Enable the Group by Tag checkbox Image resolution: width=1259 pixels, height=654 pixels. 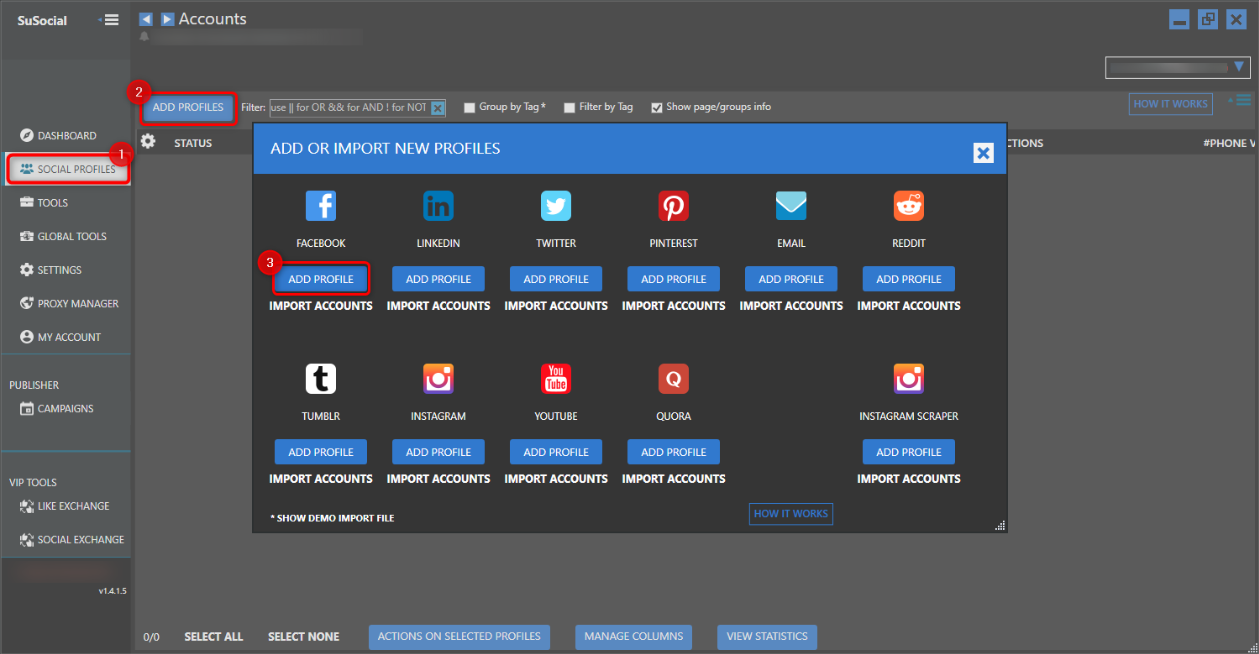point(469,108)
